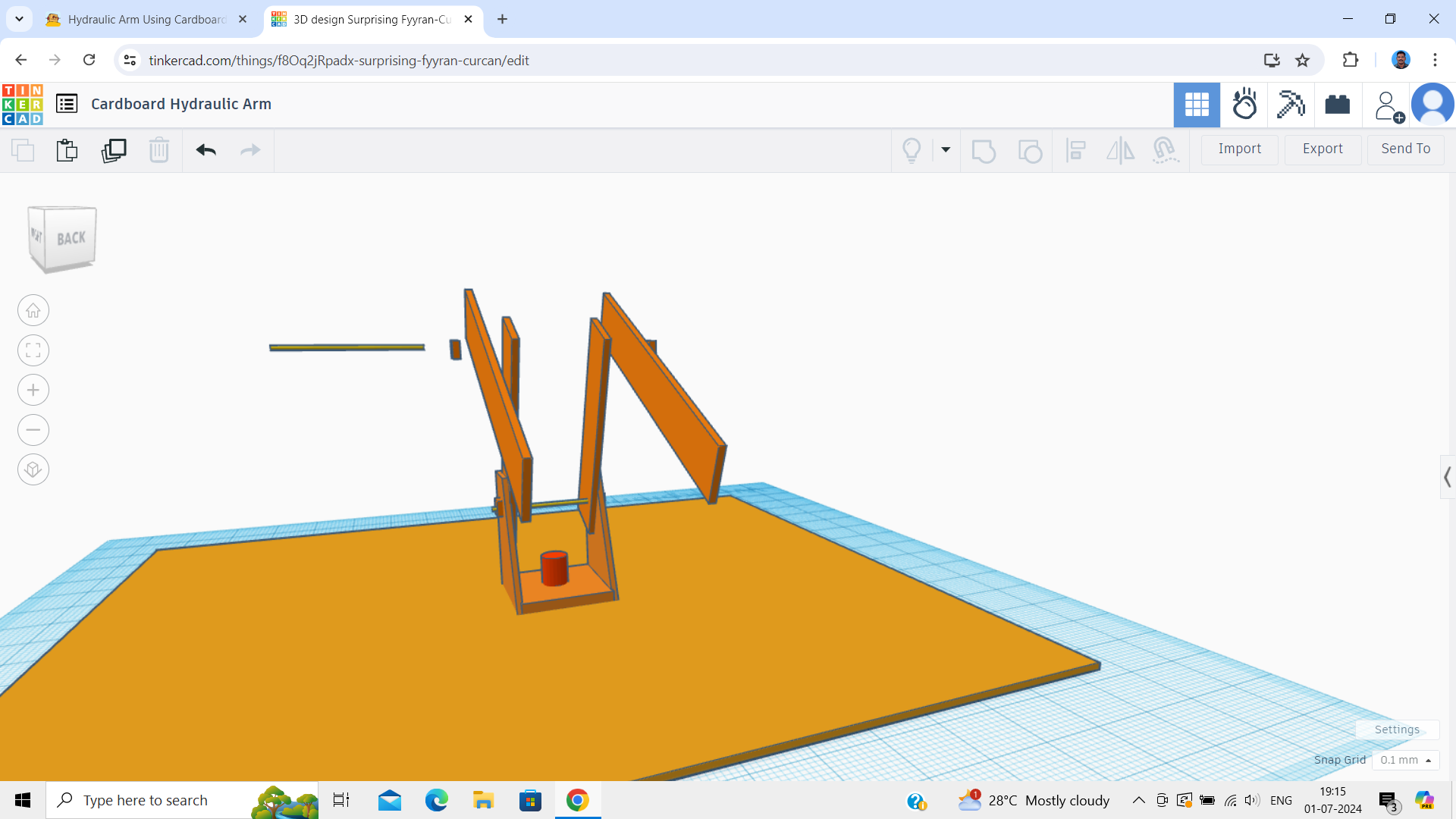The width and height of the screenshot is (1456, 819).
Task: Open the tab search dropdown
Action: click(19, 20)
